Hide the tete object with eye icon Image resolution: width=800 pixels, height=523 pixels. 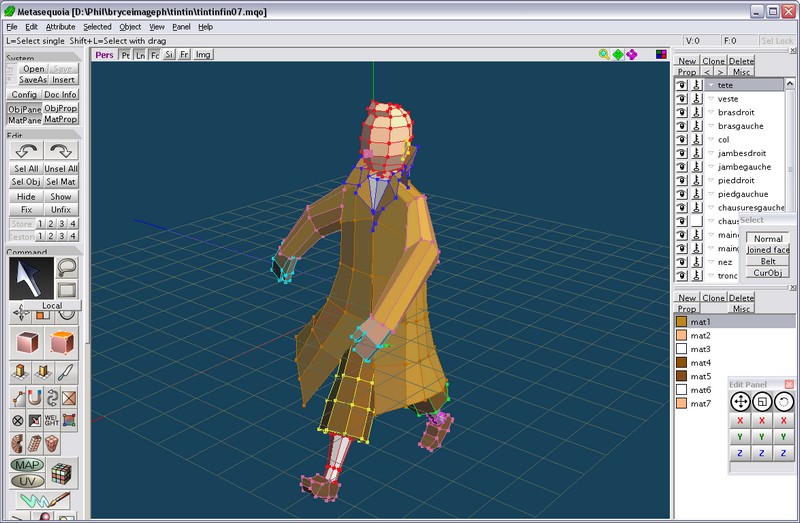pyautogui.click(x=682, y=85)
